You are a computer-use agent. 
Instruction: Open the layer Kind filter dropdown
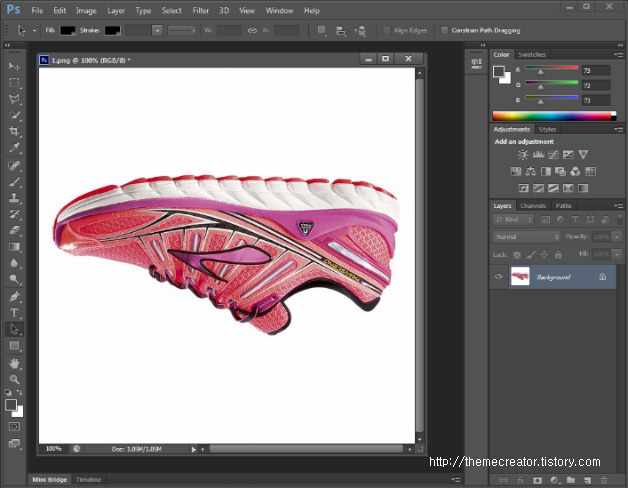pyautogui.click(x=513, y=220)
